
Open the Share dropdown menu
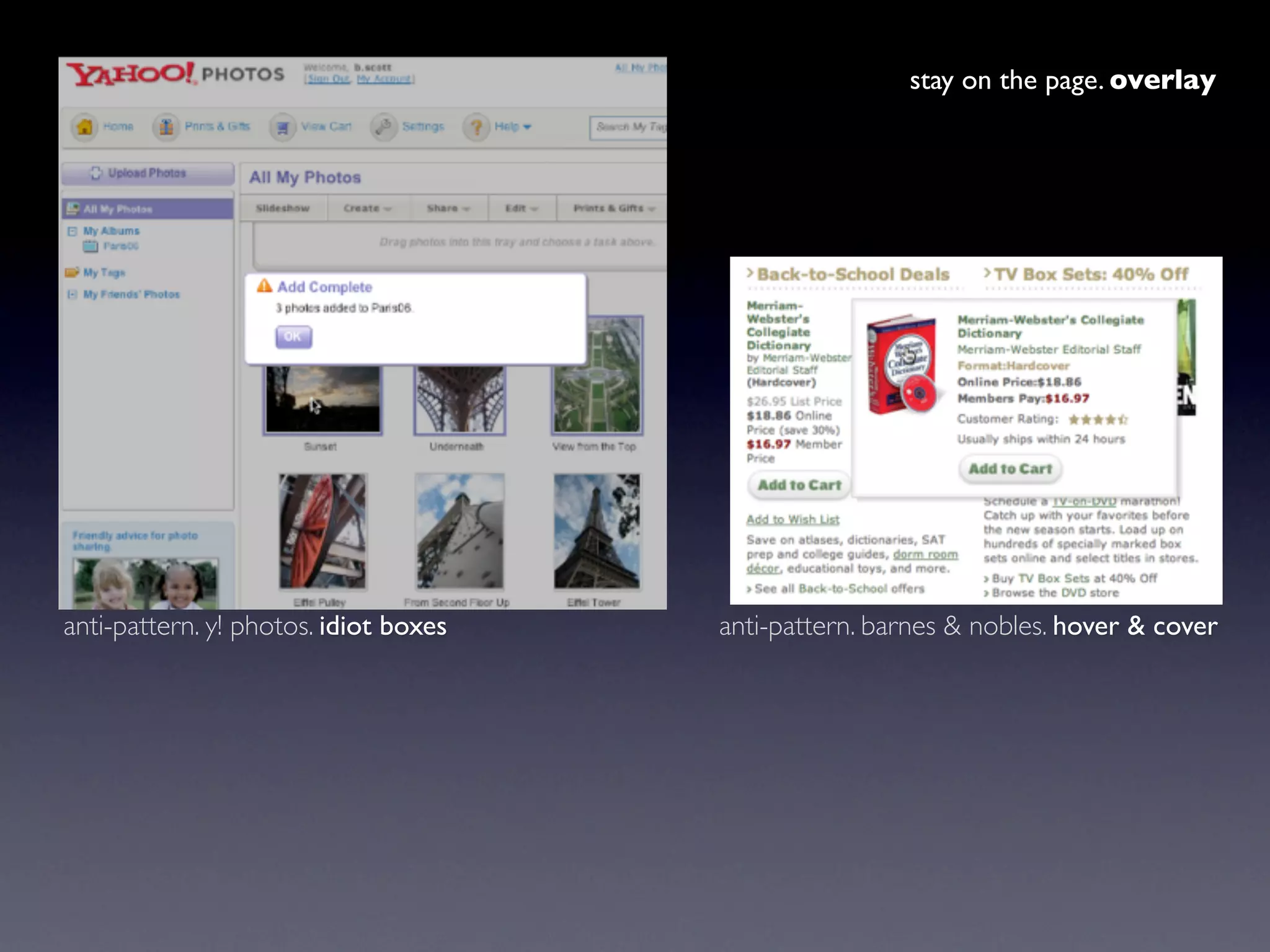[448, 208]
